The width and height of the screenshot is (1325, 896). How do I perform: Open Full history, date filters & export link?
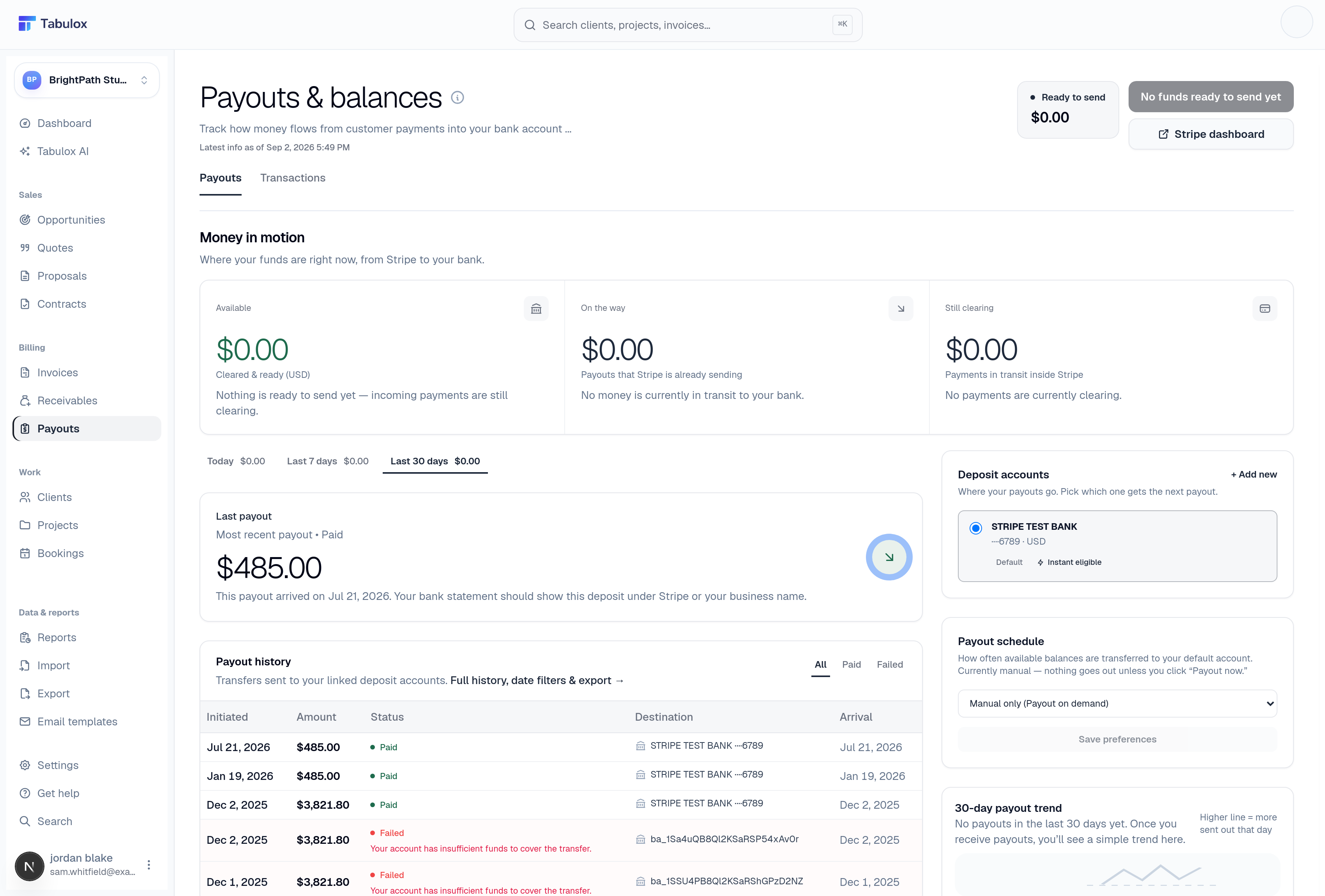tap(537, 681)
